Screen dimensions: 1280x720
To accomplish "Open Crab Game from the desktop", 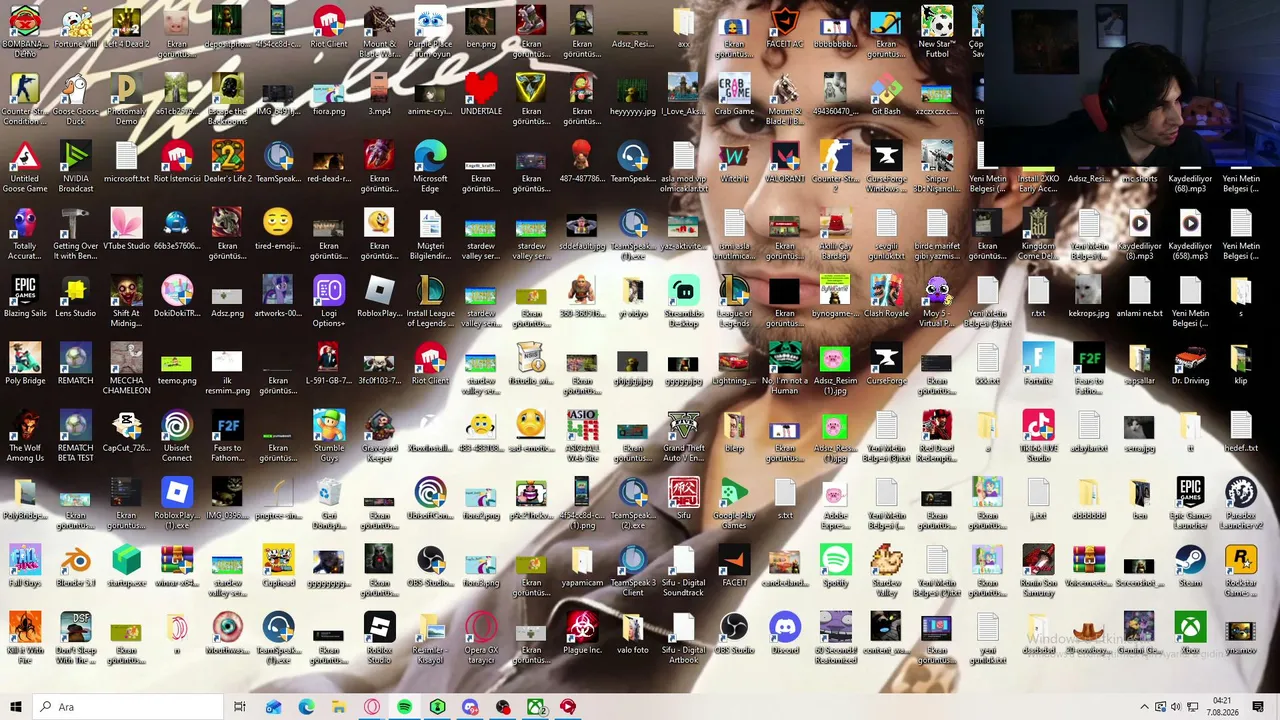I will [734, 95].
